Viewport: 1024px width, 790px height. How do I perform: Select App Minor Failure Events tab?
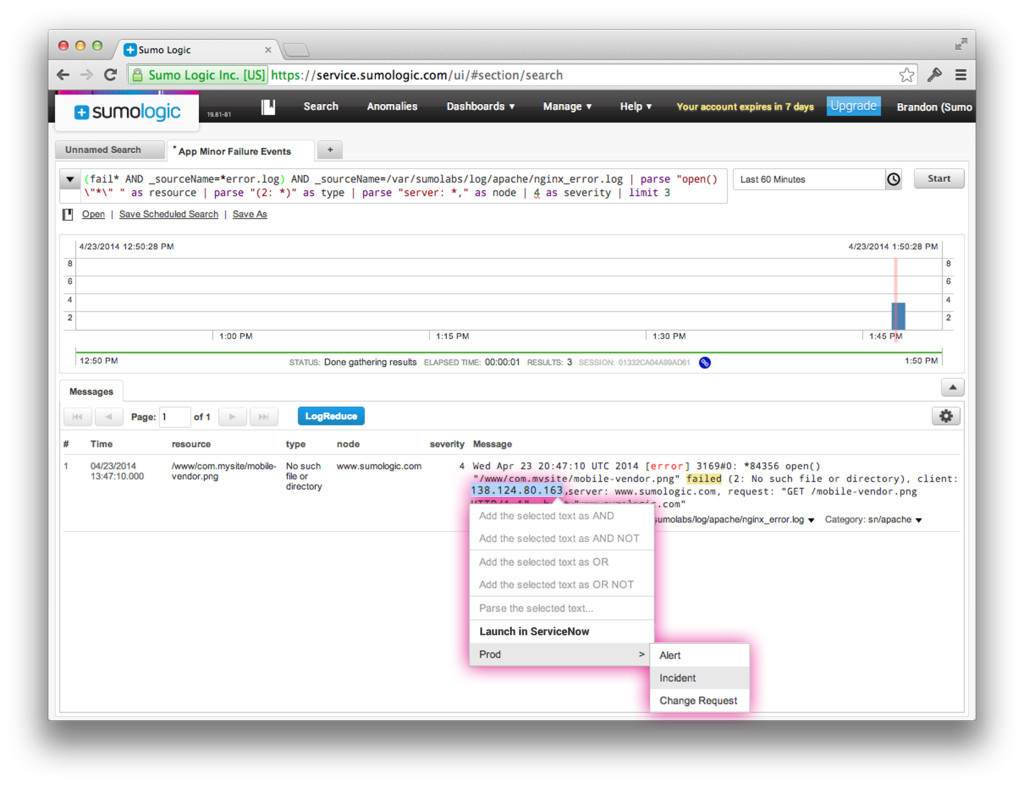241,151
